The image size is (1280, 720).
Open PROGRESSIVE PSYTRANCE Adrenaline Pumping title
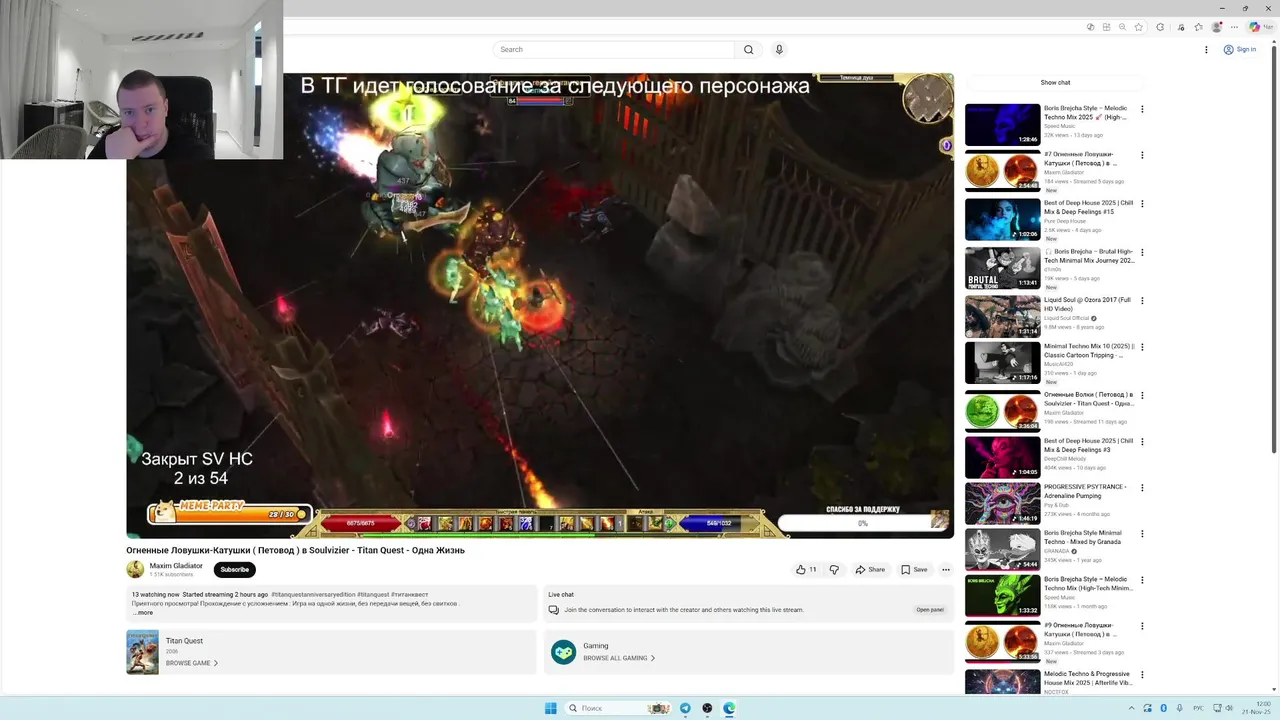[x=1086, y=490]
